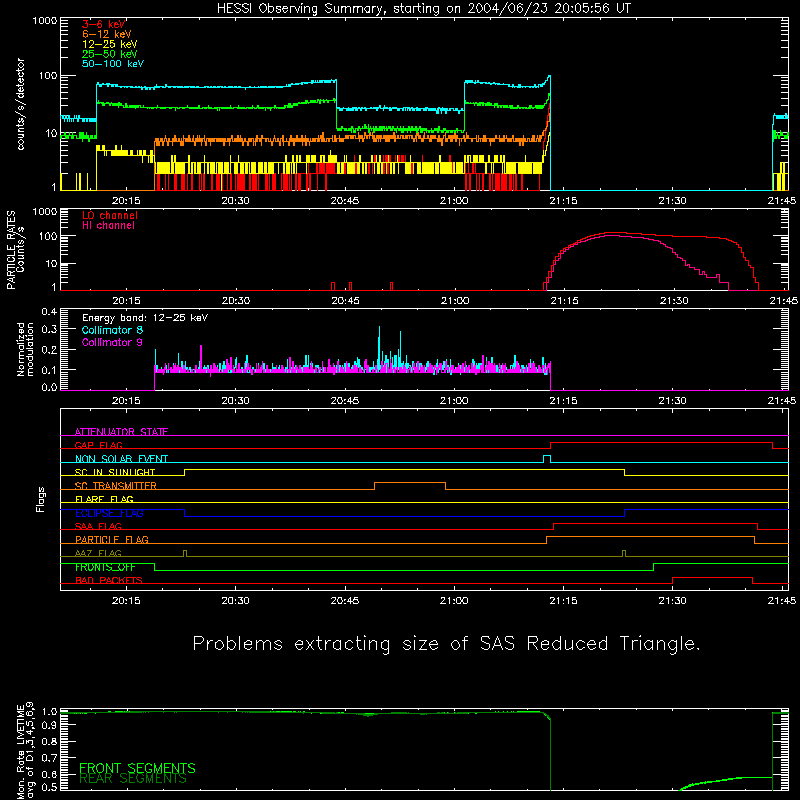Screen dimensions: 800x800
Task: Click the BAD PACKETS flag label
Action: pyautogui.click(x=109, y=580)
